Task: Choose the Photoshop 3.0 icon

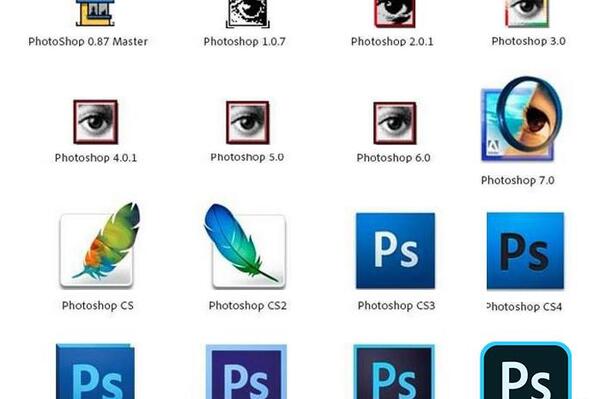Action: coord(527,13)
